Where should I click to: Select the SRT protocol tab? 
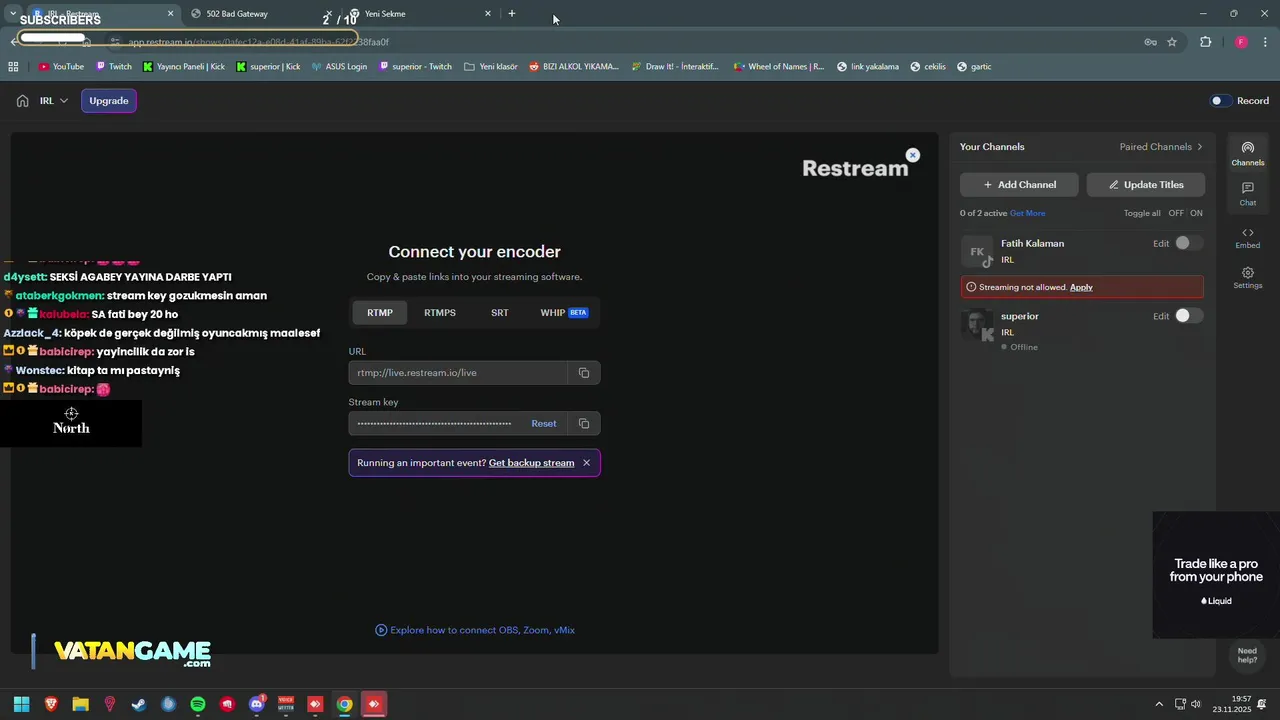point(500,313)
